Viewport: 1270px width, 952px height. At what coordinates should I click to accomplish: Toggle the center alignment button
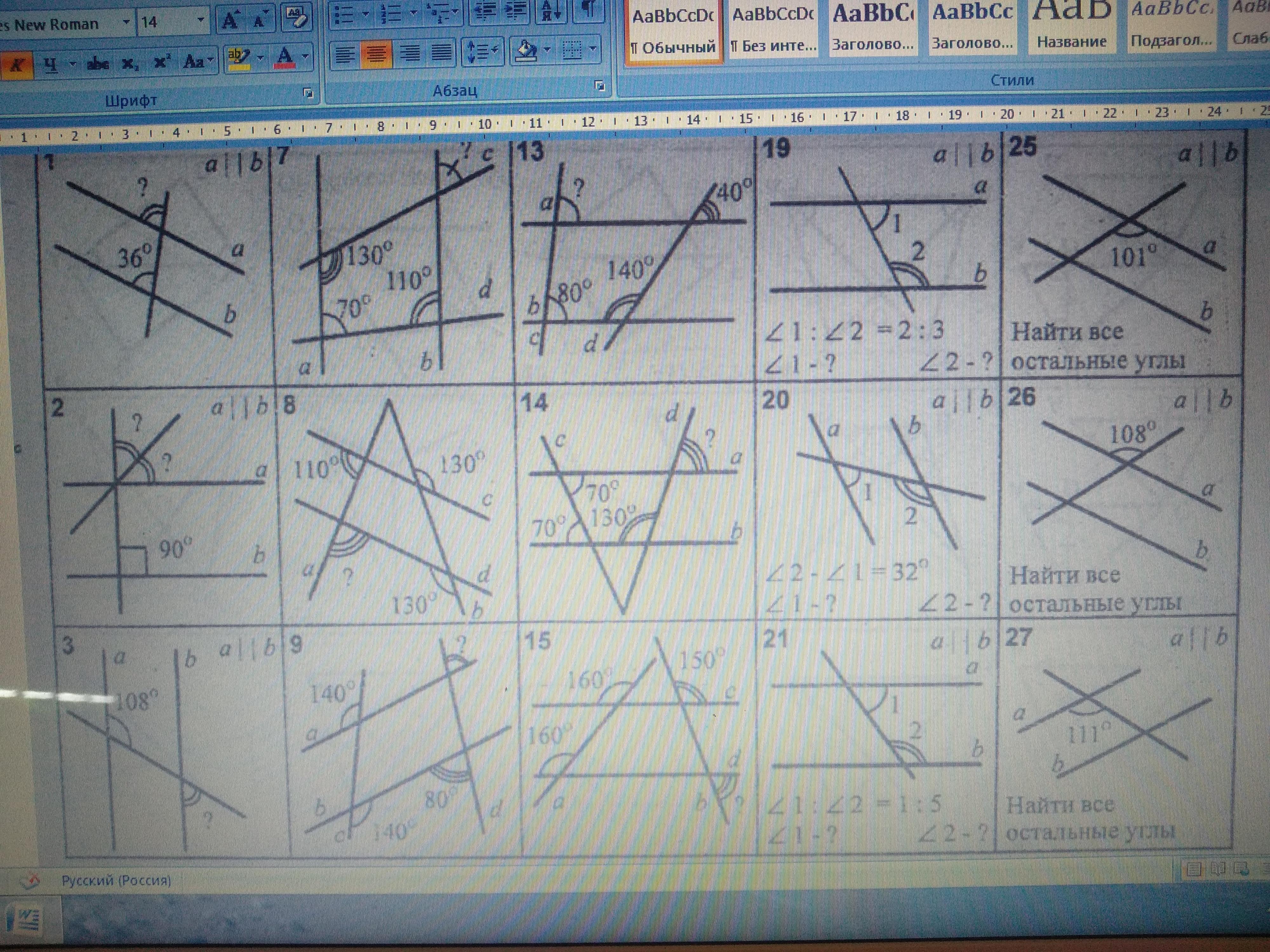click(x=376, y=54)
